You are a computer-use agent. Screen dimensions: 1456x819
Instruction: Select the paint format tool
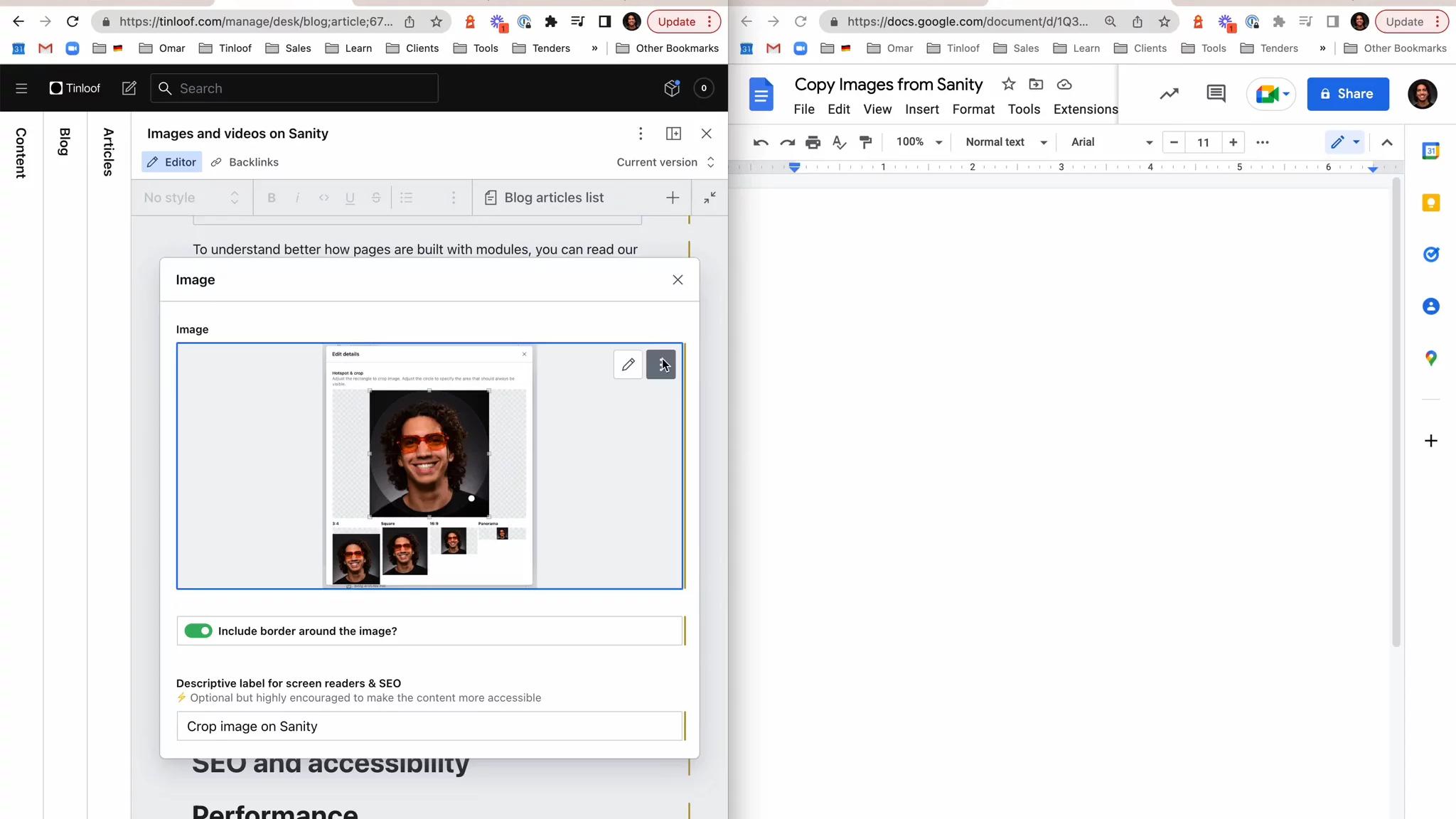coord(865,142)
